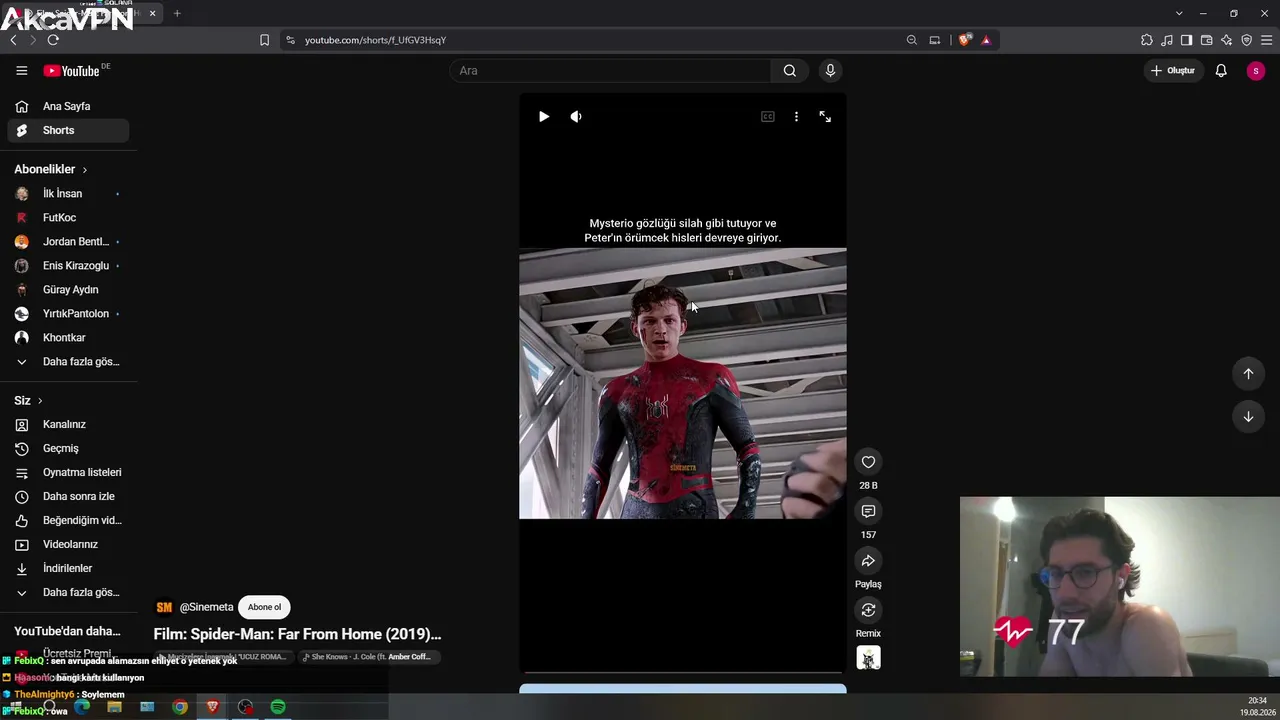Toggle the browser sidebar panel
The image size is (1280, 720).
click(x=1186, y=40)
